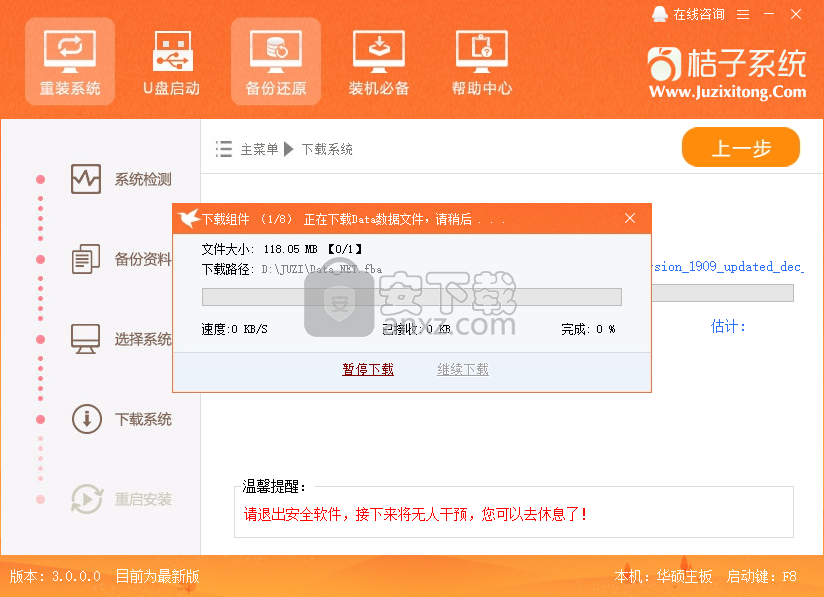Click the 下载系统 breadcrumb text
The height and width of the screenshot is (597, 824).
point(327,150)
